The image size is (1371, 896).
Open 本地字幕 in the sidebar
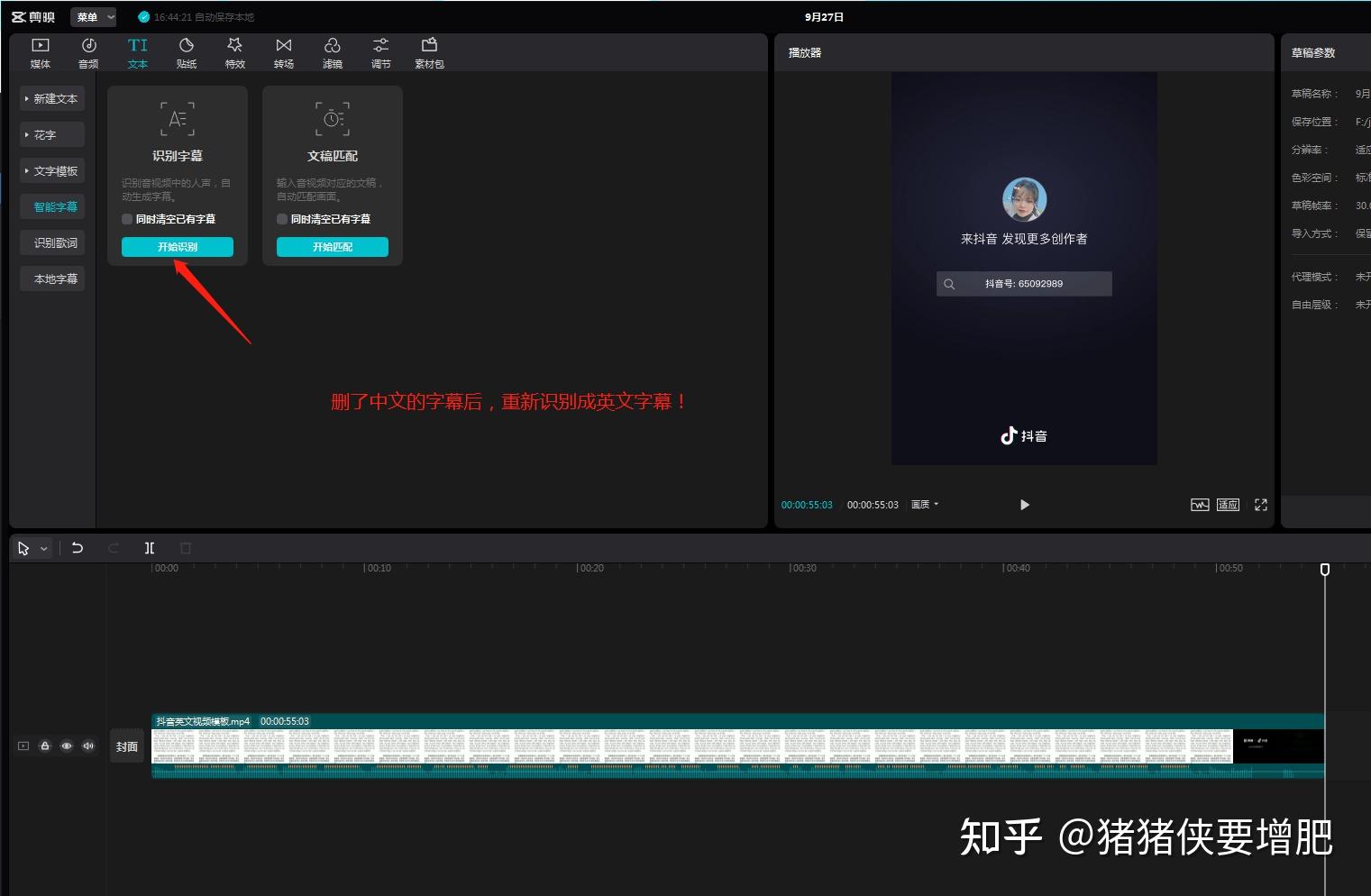[x=52, y=279]
